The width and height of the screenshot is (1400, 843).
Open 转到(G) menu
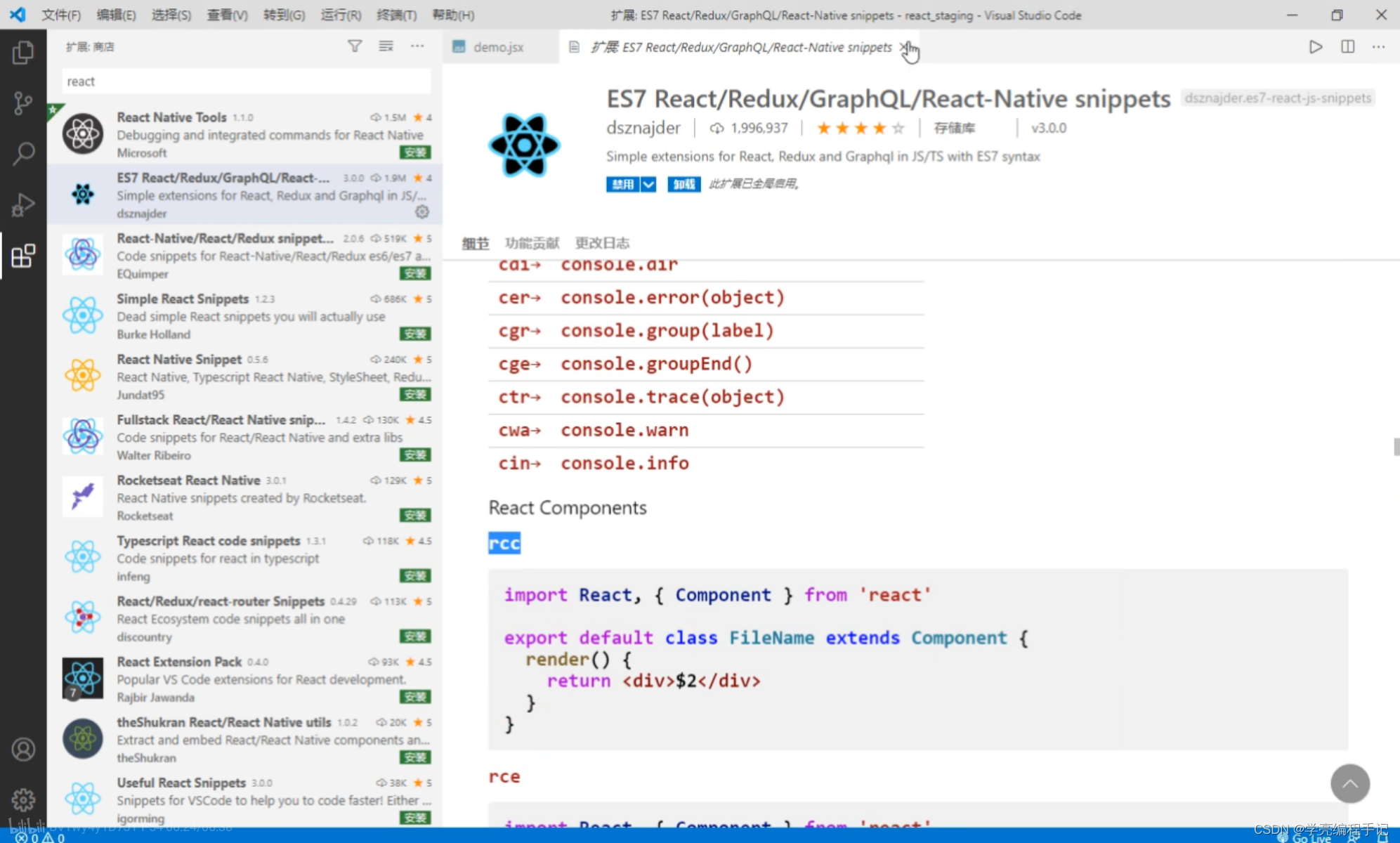point(284,15)
